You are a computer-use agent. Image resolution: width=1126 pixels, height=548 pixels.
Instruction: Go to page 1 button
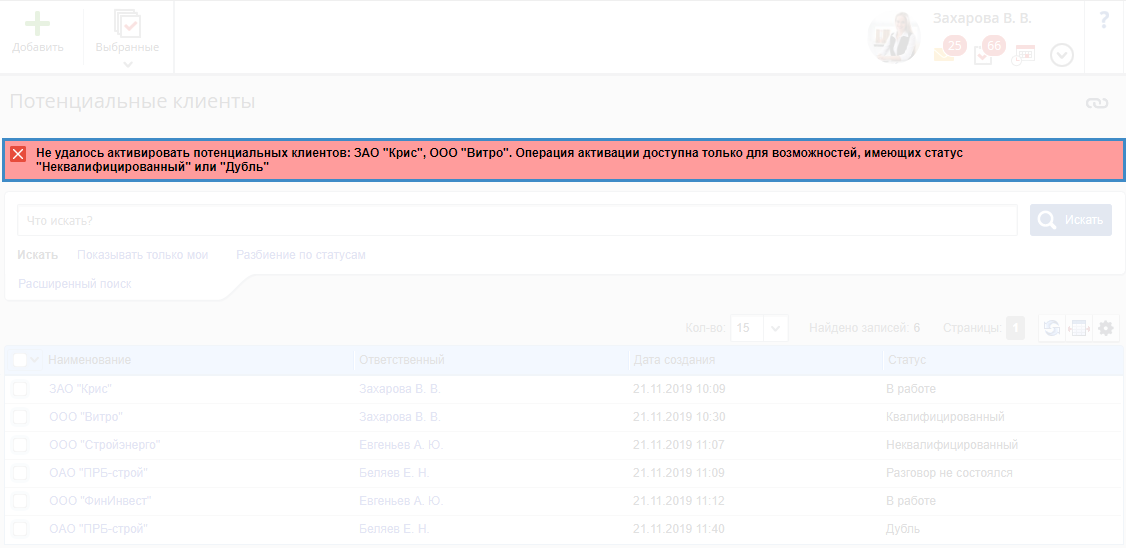click(1015, 328)
